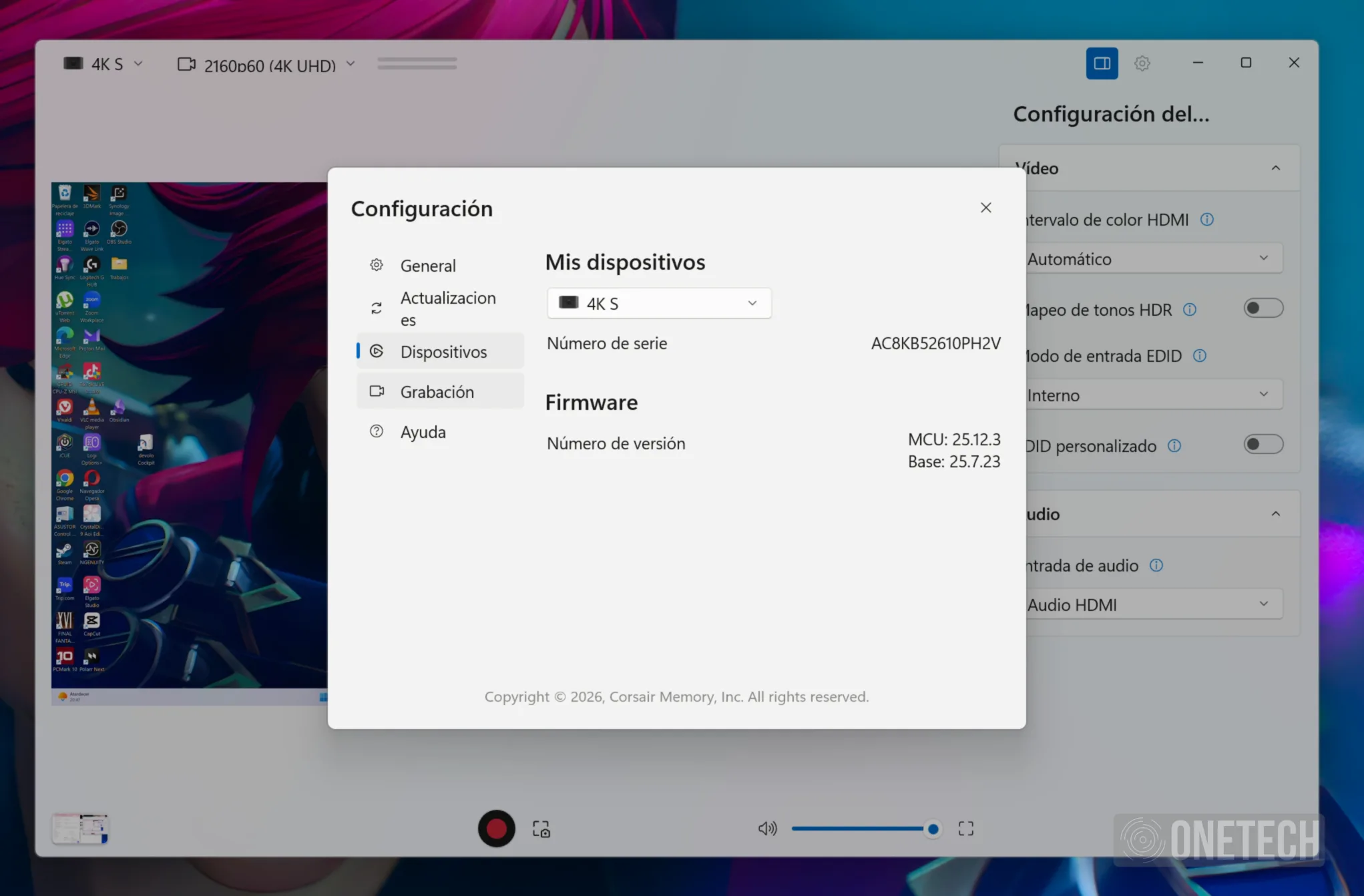The height and width of the screenshot is (896, 1364).
Task: Open the Automático HDMI color range dropdown
Action: pyautogui.click(x=1154, y=258)
